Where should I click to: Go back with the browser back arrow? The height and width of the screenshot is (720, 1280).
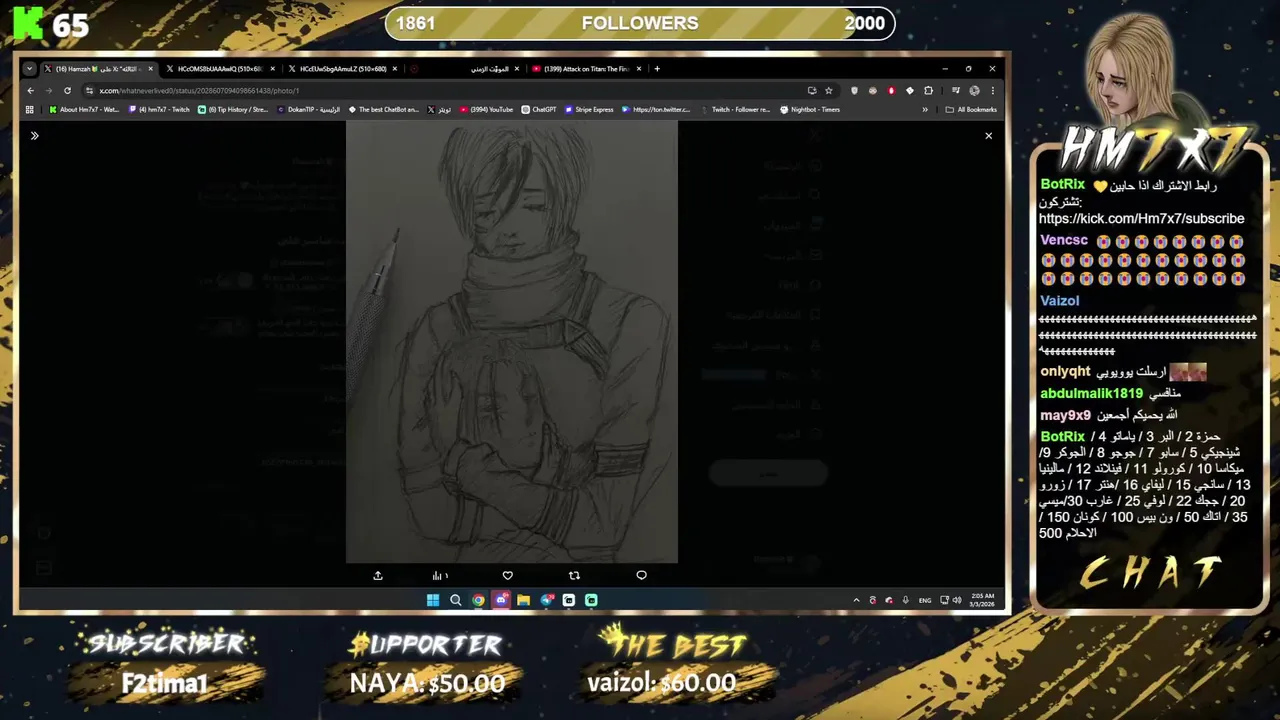tap(30, 90)
